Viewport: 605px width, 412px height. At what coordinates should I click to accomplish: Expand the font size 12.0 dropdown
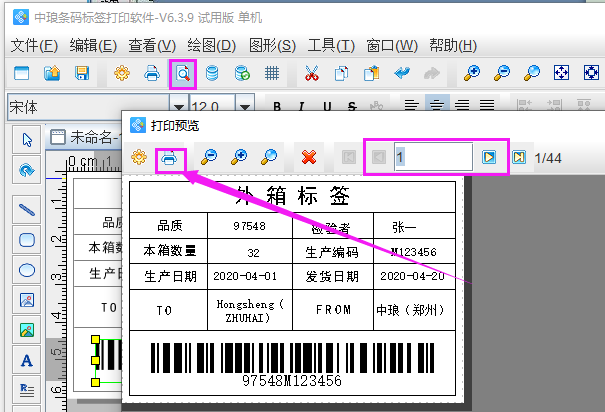[x=244, y=107]
